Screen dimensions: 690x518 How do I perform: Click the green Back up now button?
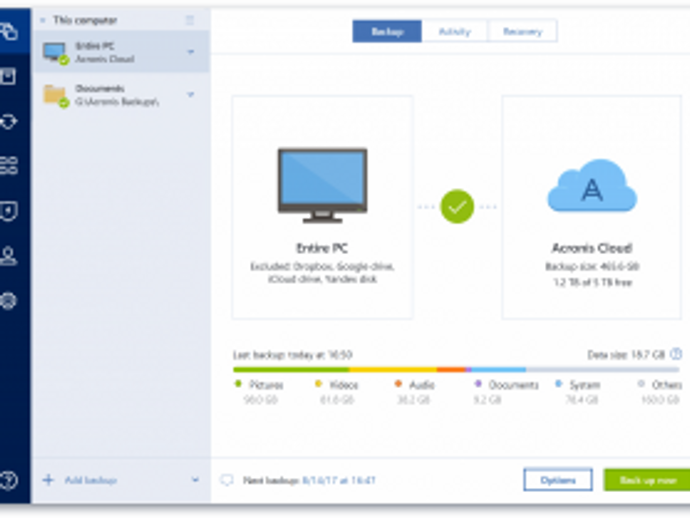[x=647, y=480]
